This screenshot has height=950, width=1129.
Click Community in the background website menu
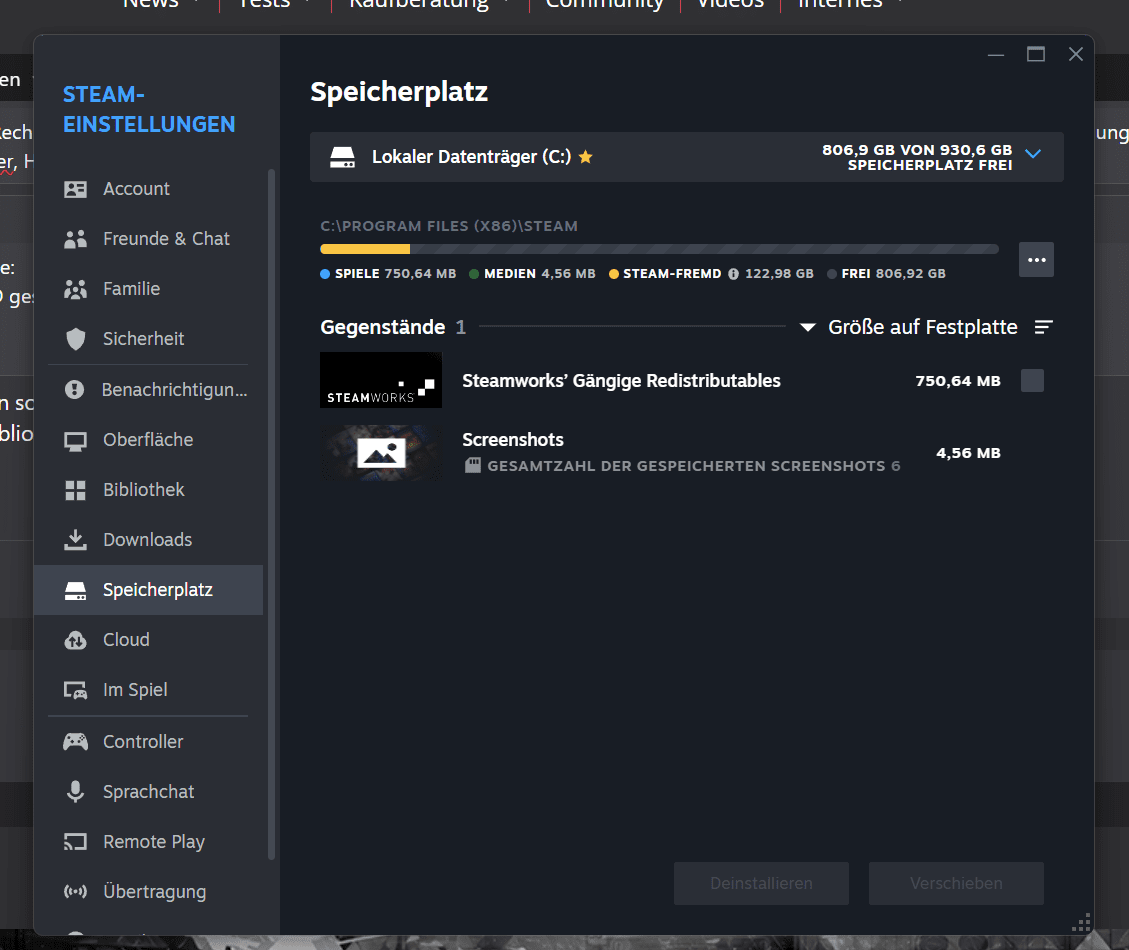coord(604,4)
